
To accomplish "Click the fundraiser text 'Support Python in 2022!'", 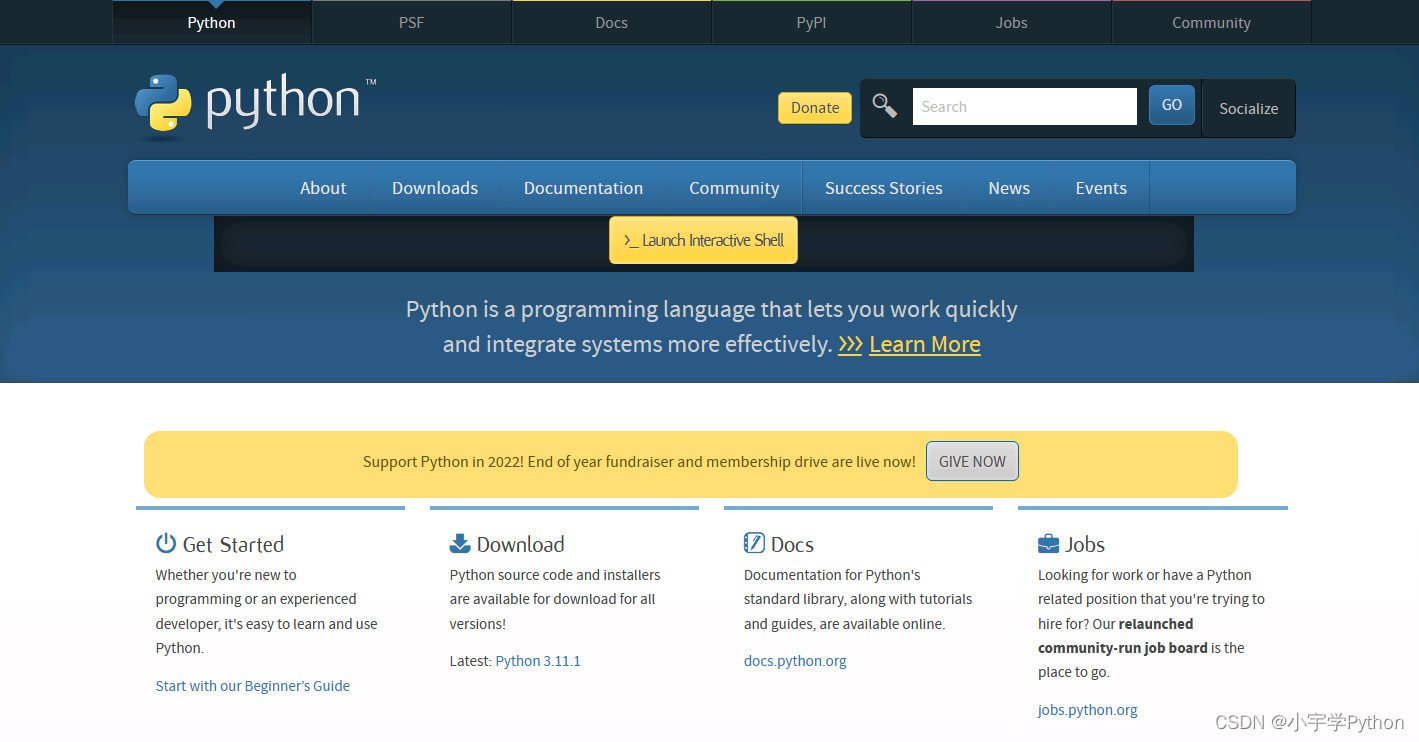I will pyautogui.click(x=443, y=462).
